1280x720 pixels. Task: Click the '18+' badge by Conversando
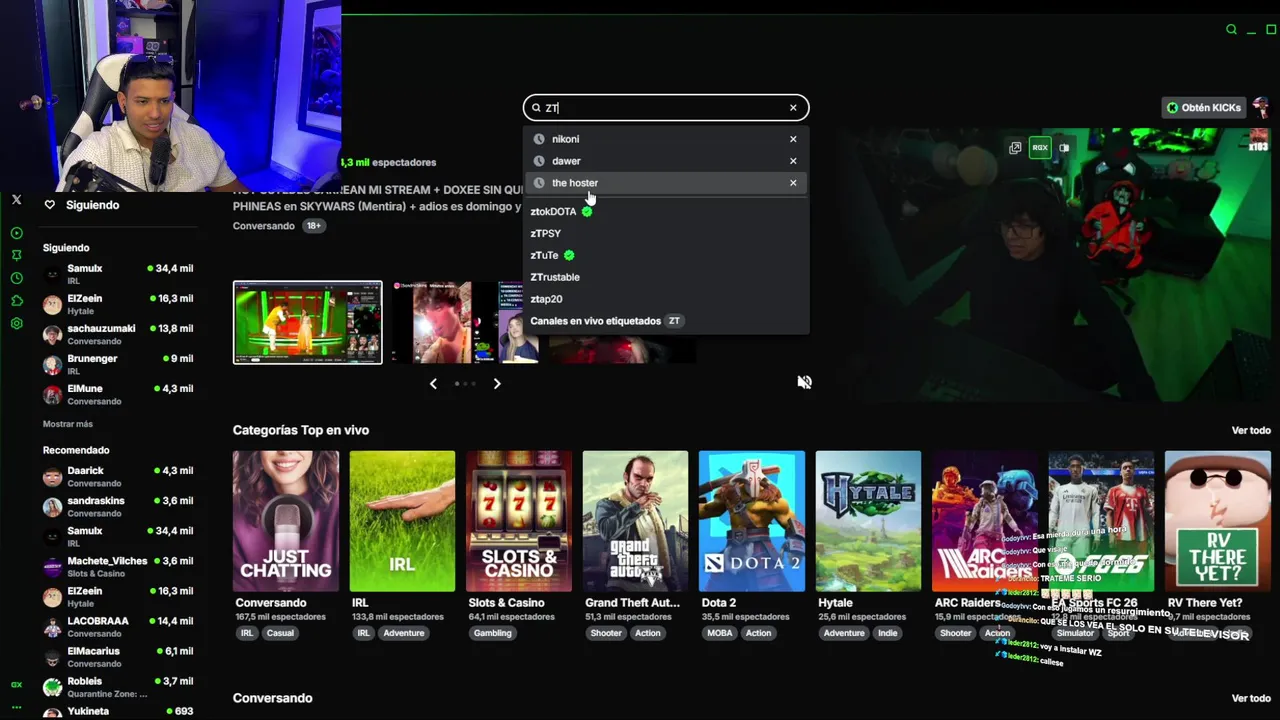pyautogui.click(x=314, y=226)
